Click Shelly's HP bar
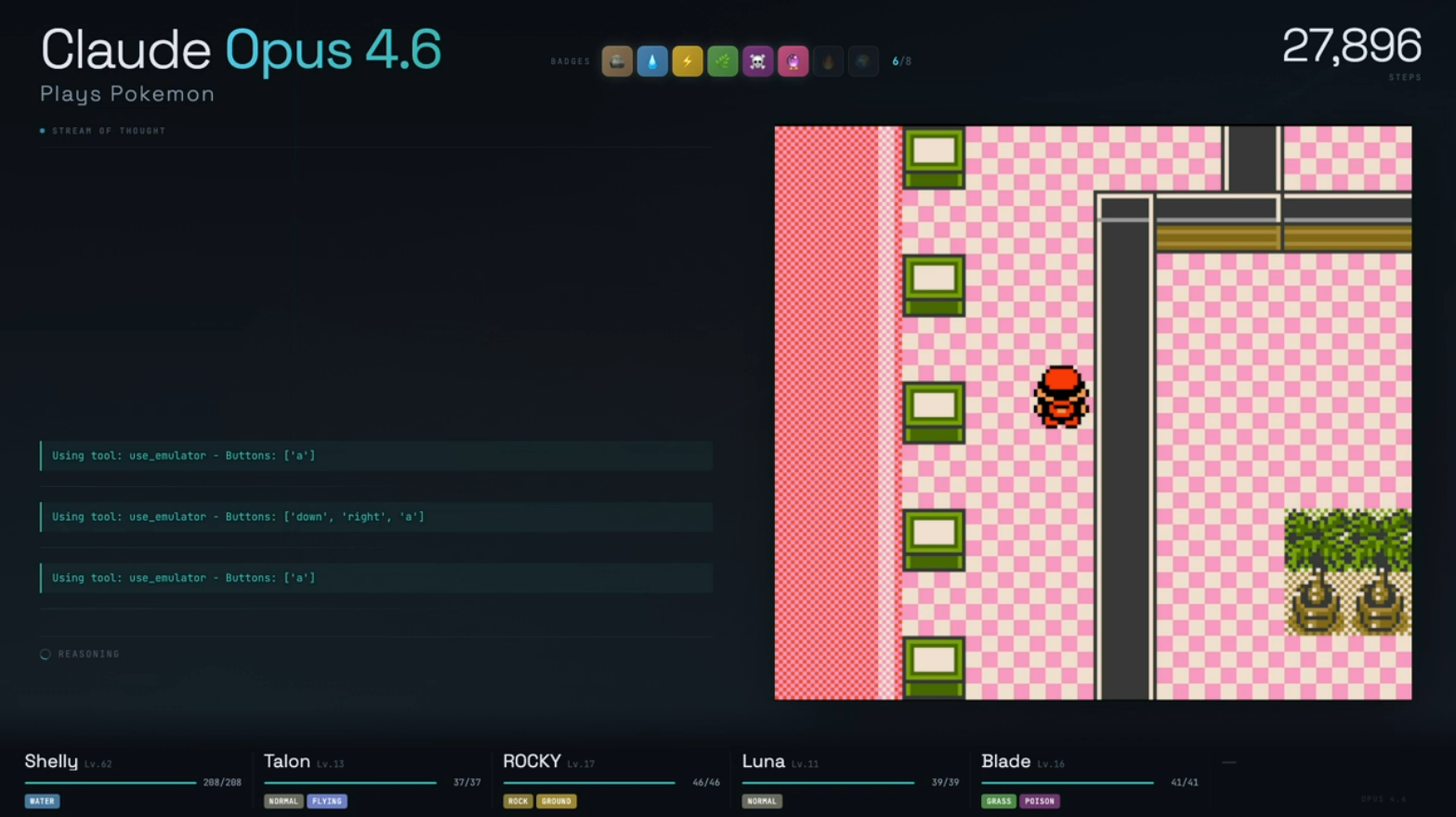 [111, 784]
